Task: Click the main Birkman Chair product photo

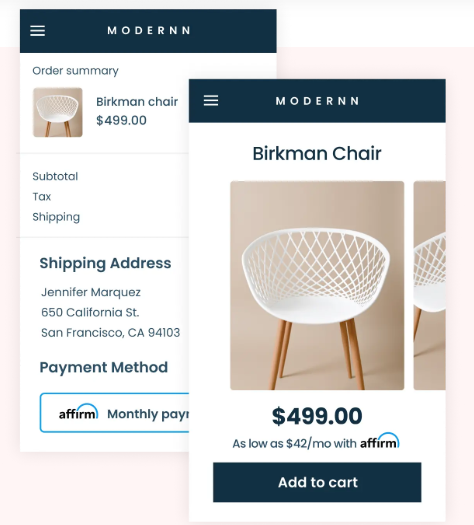Action: (x=317, y=285)
